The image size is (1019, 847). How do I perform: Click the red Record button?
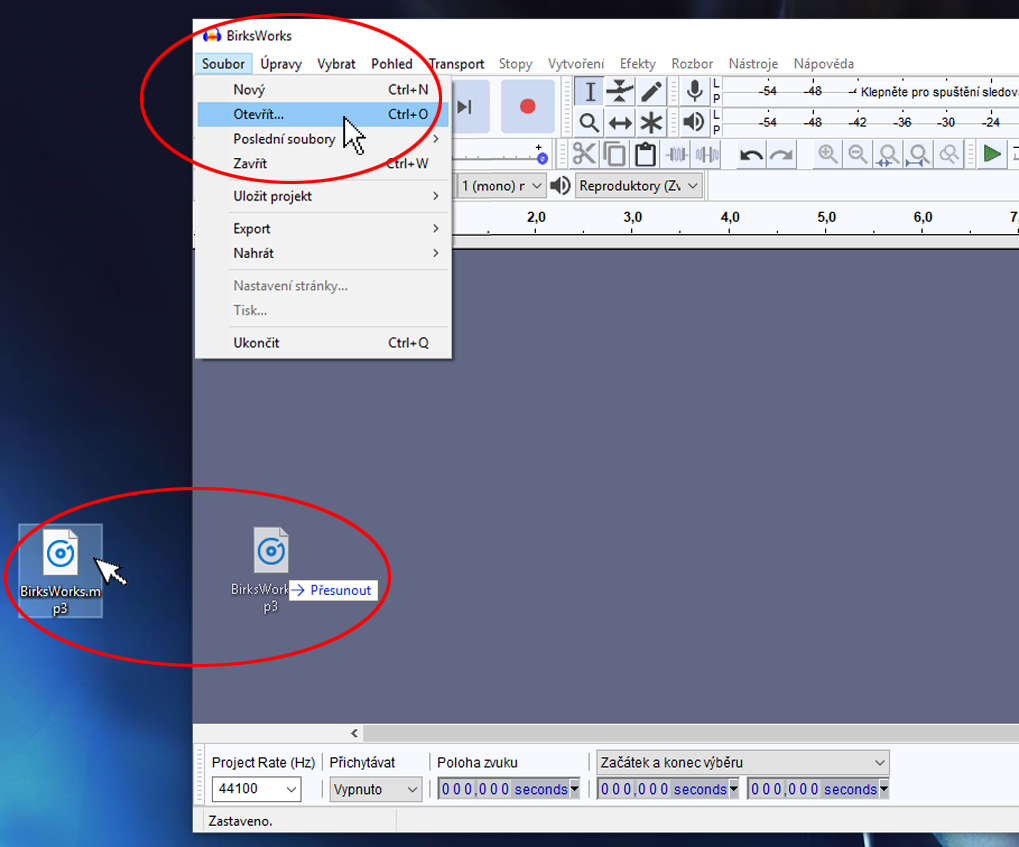coord(528,107)
